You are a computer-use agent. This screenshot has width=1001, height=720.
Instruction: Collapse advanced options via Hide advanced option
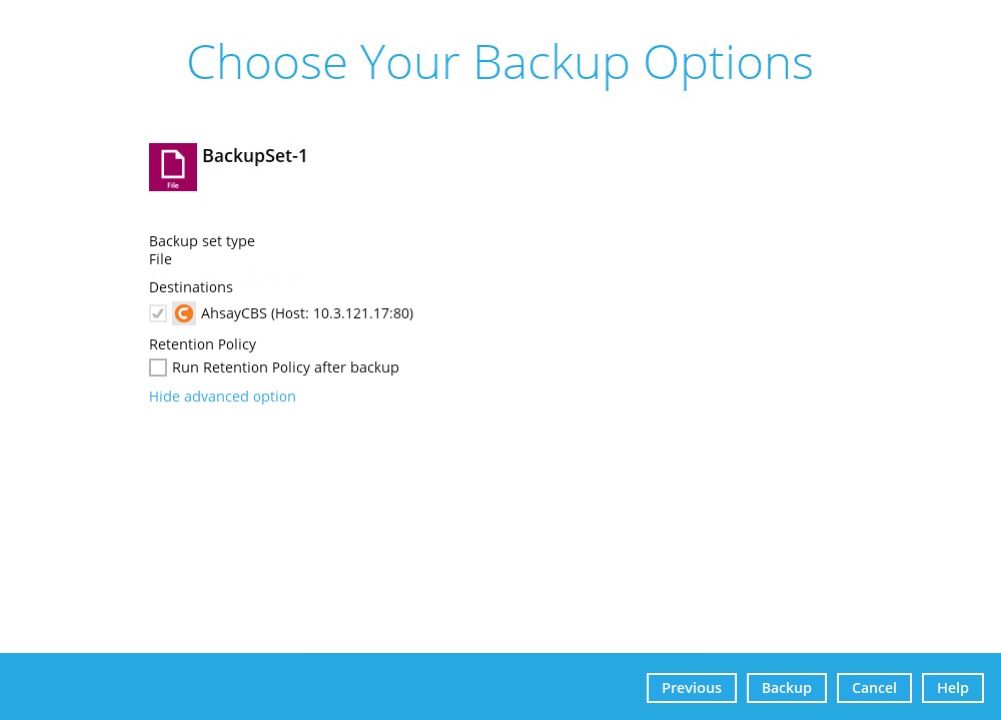click(x=222, y=396)
